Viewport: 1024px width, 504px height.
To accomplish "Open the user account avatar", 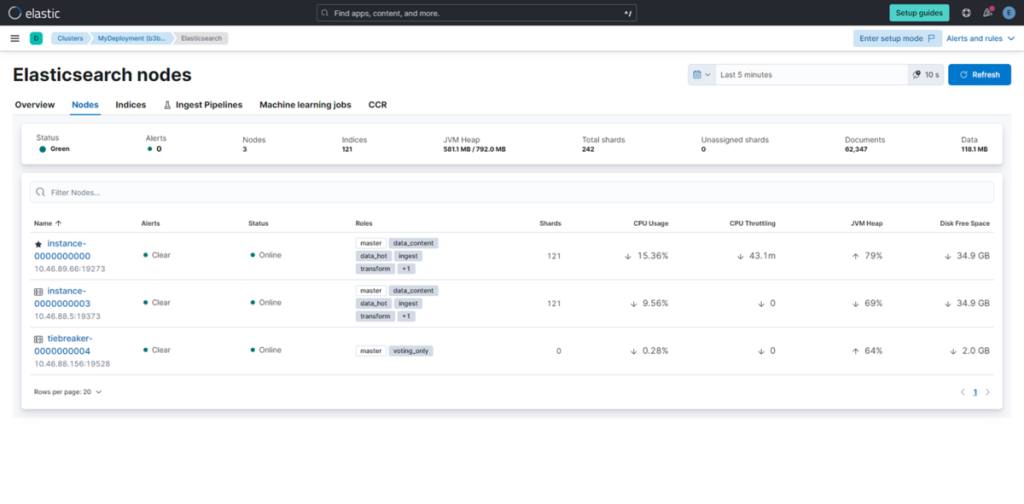I will [1009, 13].
